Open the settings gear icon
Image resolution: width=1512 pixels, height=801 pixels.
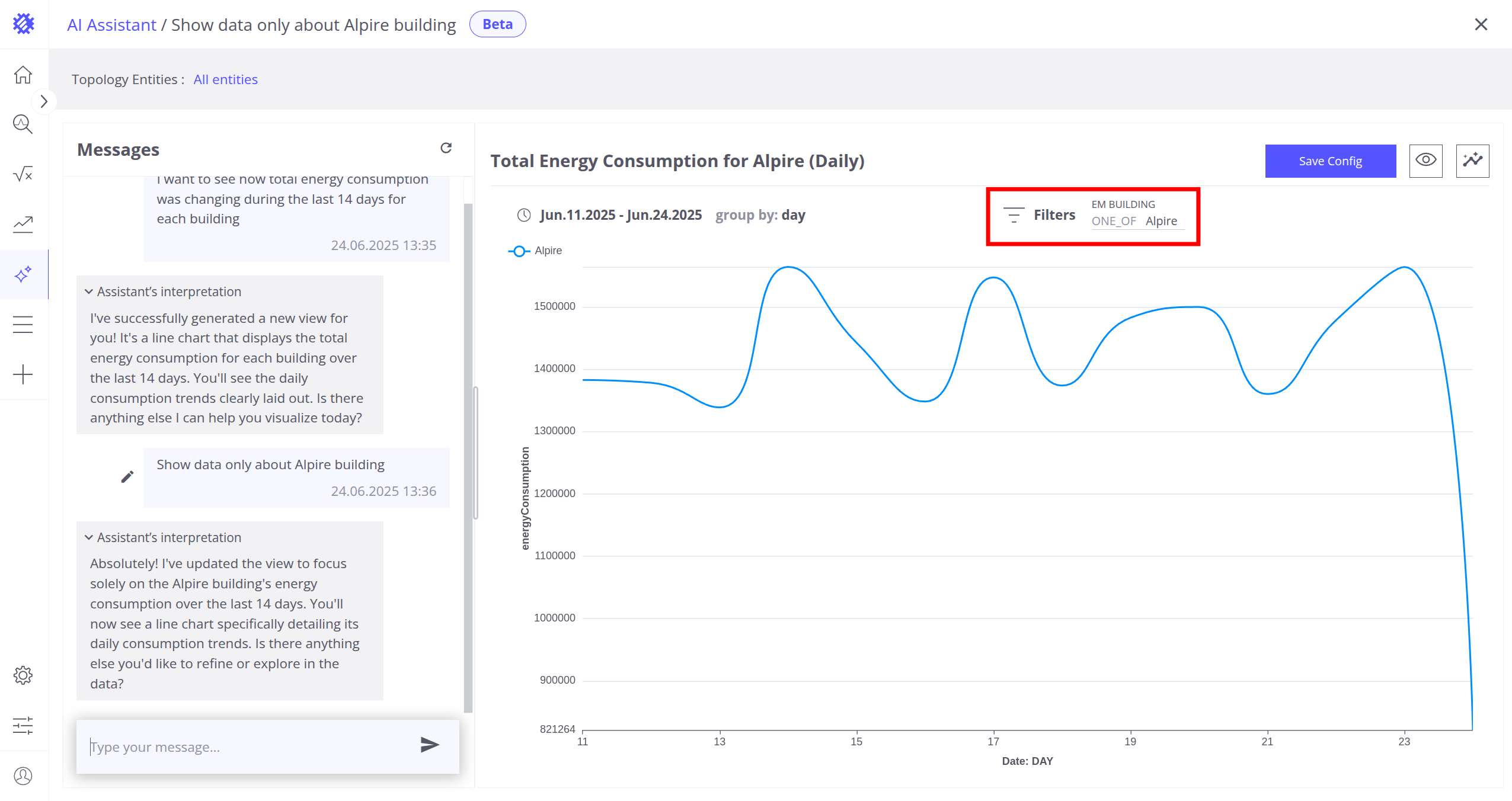pyautogui.click(x=23, y=675)
